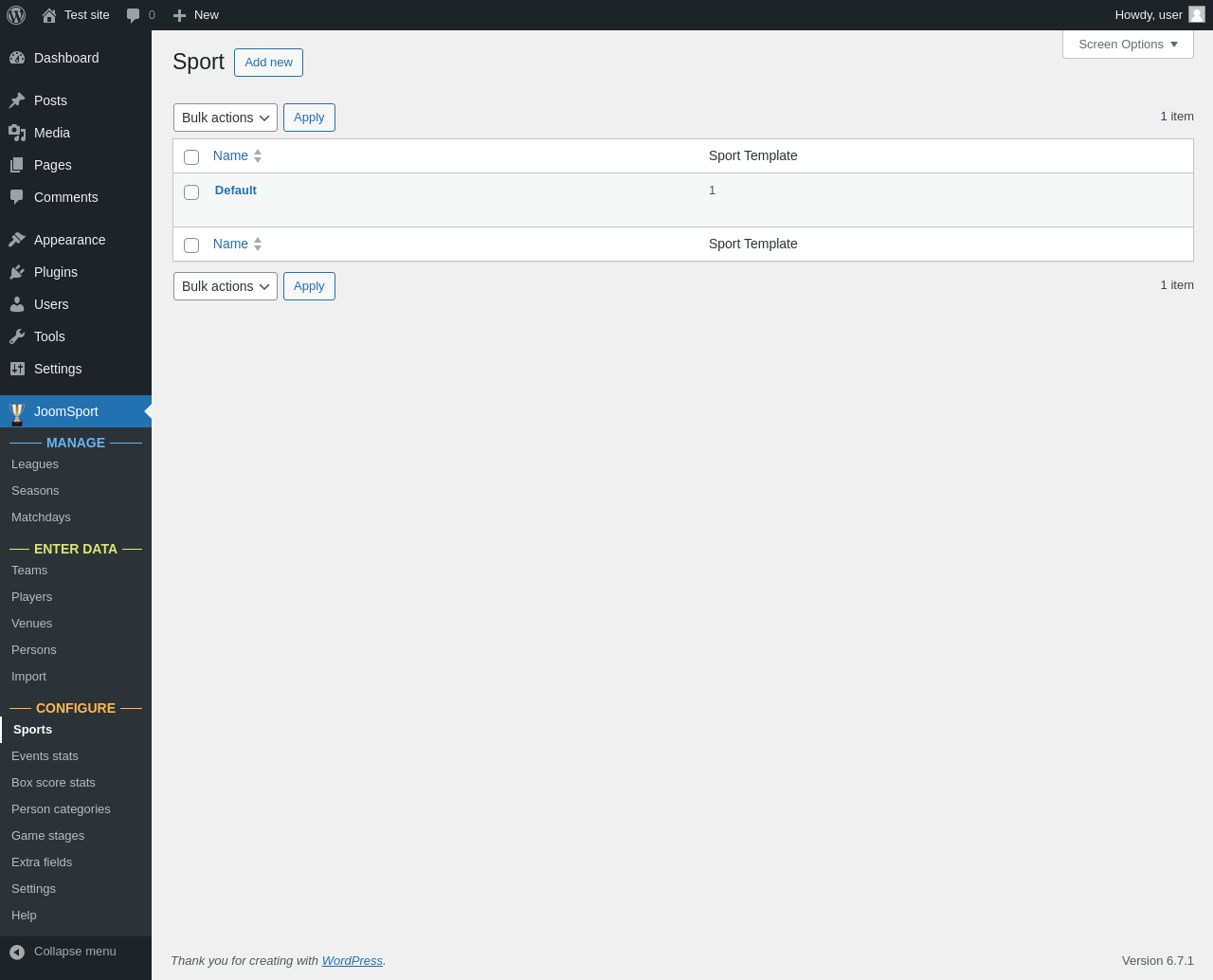The image size is (1213, 980).
Task: Sort by Name using footer arrows
Action: (x=258, y=245)
